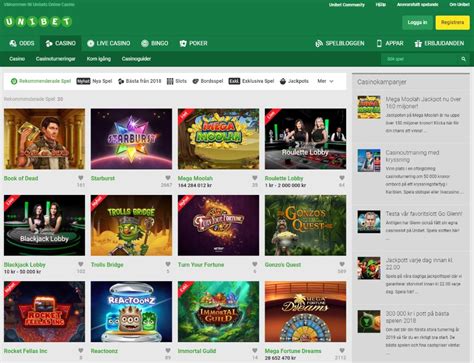Favorite Gonzo's Quest with heart

342,264
